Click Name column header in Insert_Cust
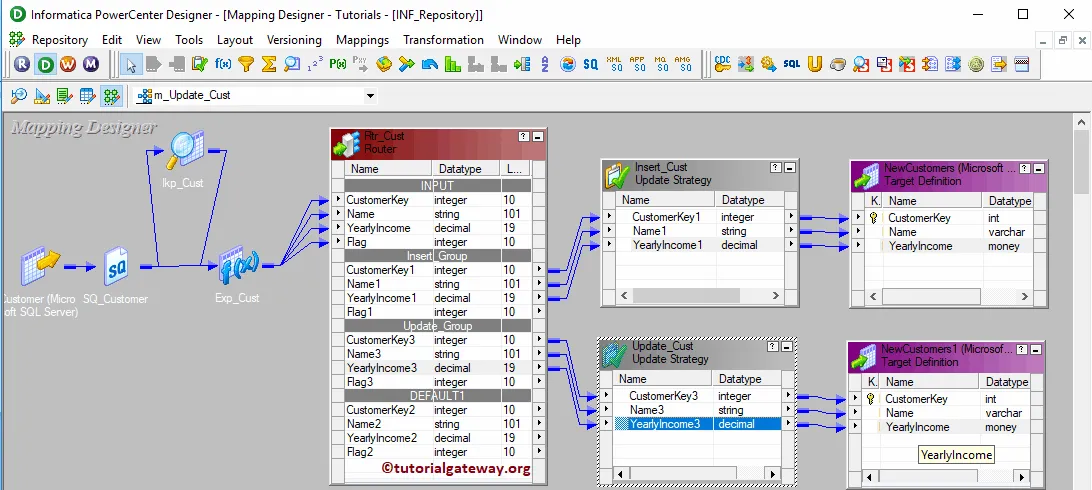 coord(668,200)
